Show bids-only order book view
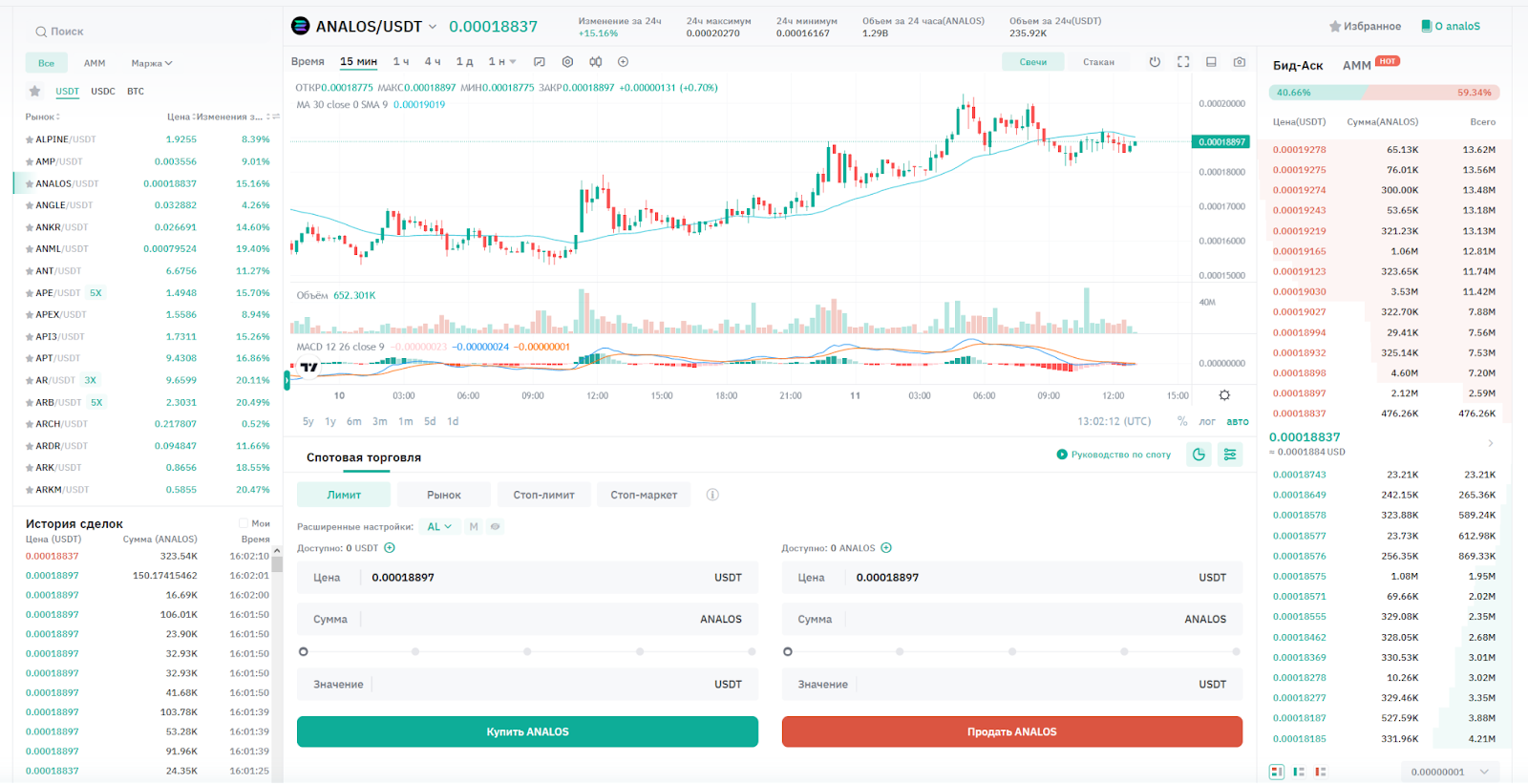1528x784 pixels. click(1299, 772)
